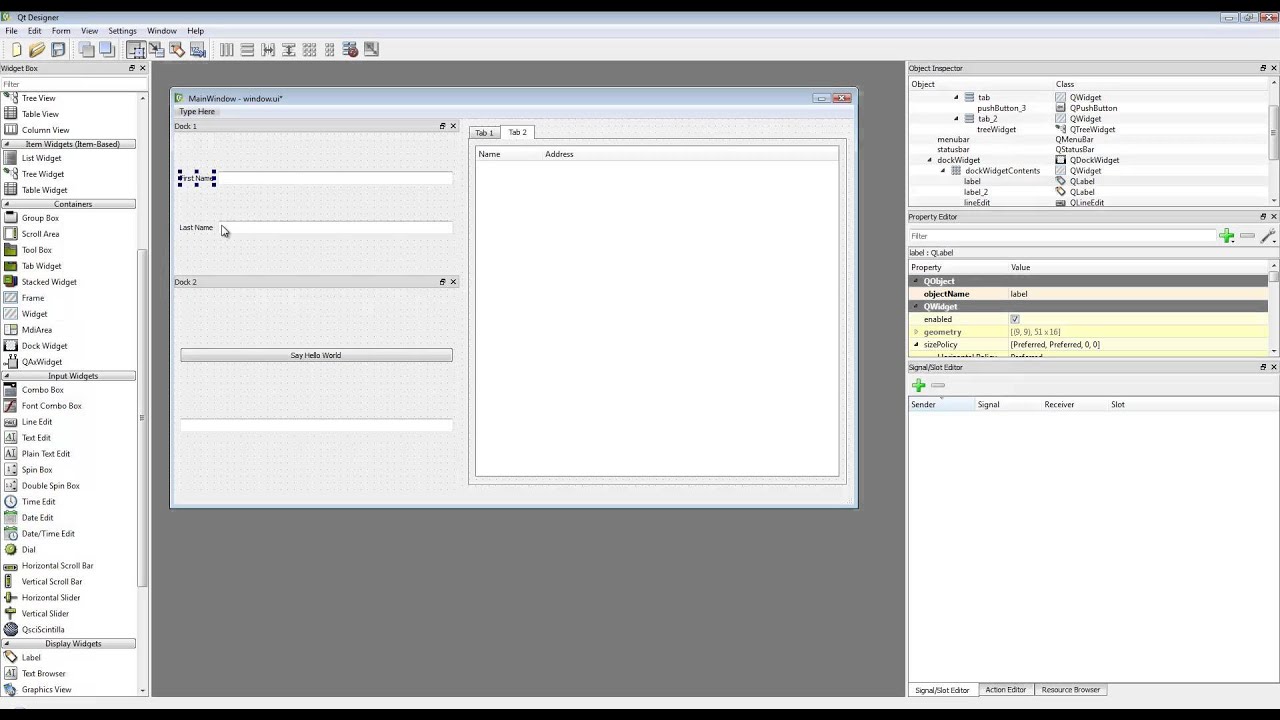The height and width of the screenshot is (720, 1280).
Task: Collapse the Input Widgets category
Action: click(7, 376)
